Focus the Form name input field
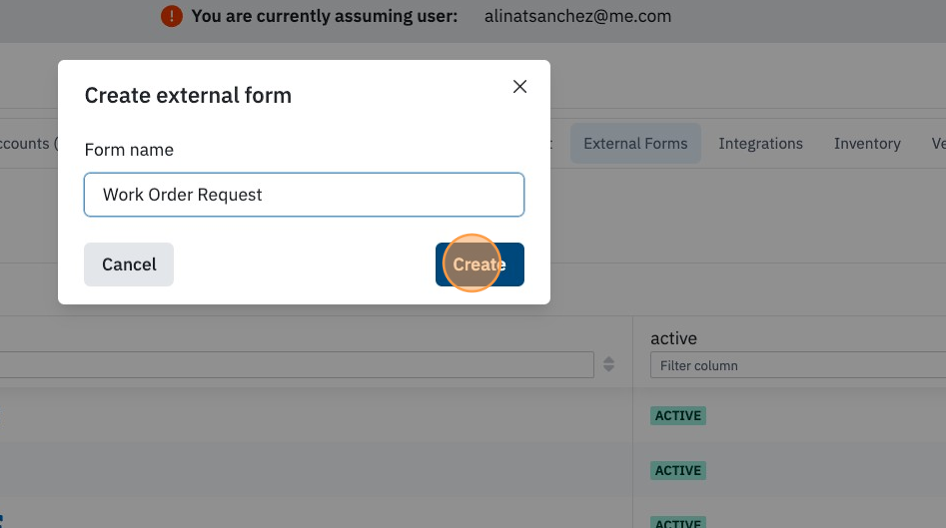Viewport: 946px width, 528px height. (304, 194)
